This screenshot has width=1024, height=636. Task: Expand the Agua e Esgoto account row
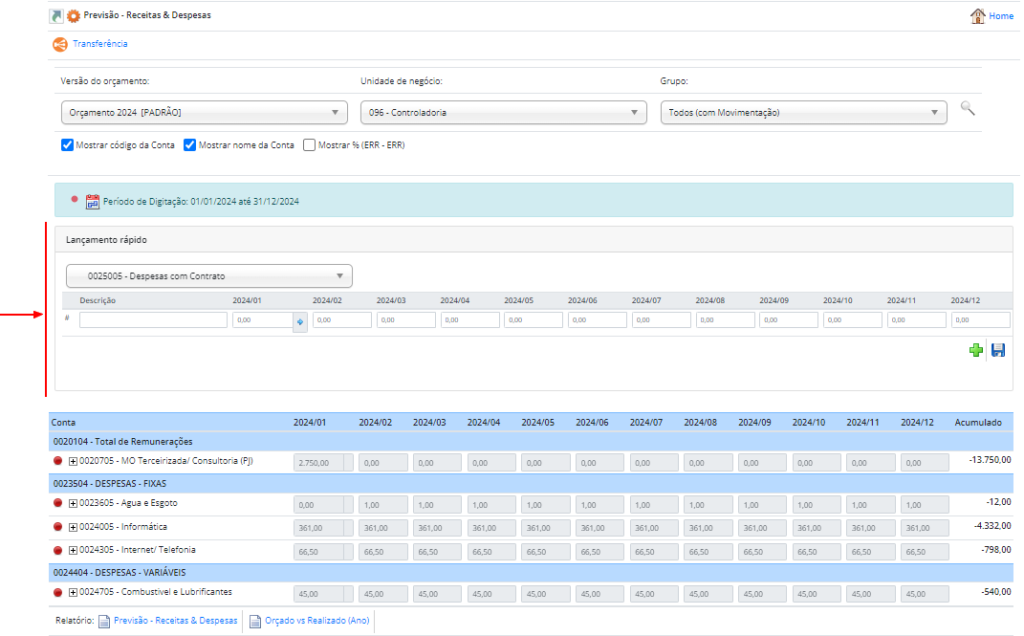pyautogui.click(x=73, y=503)
